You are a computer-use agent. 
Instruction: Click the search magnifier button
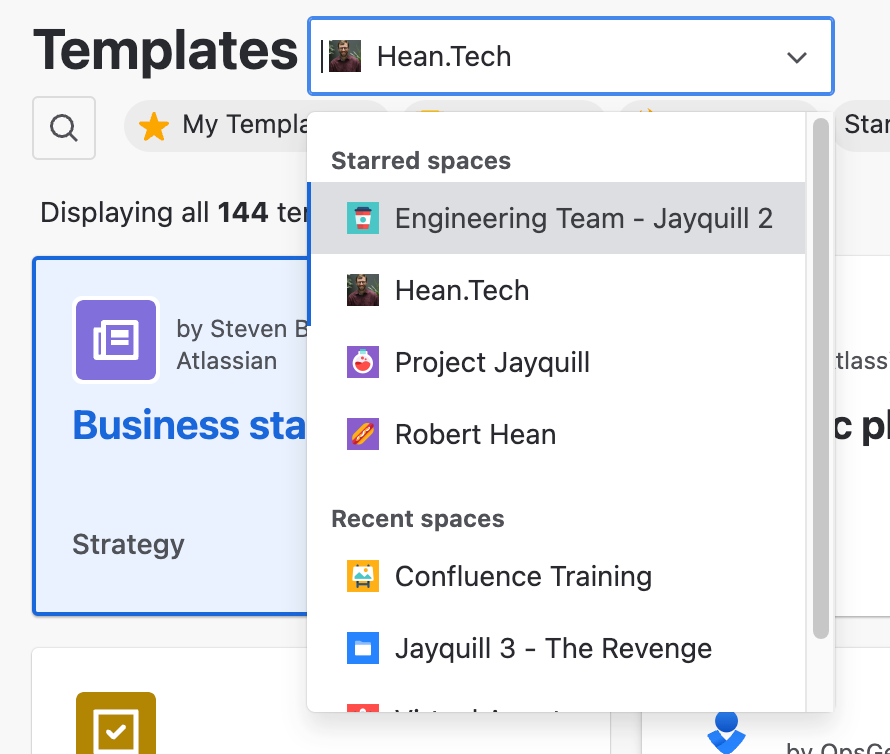coord(64,128)
